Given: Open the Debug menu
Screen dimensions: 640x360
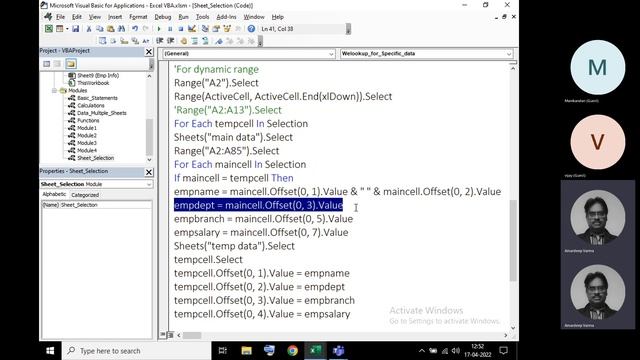Looking at the screenshot, I should pos(163,17).
